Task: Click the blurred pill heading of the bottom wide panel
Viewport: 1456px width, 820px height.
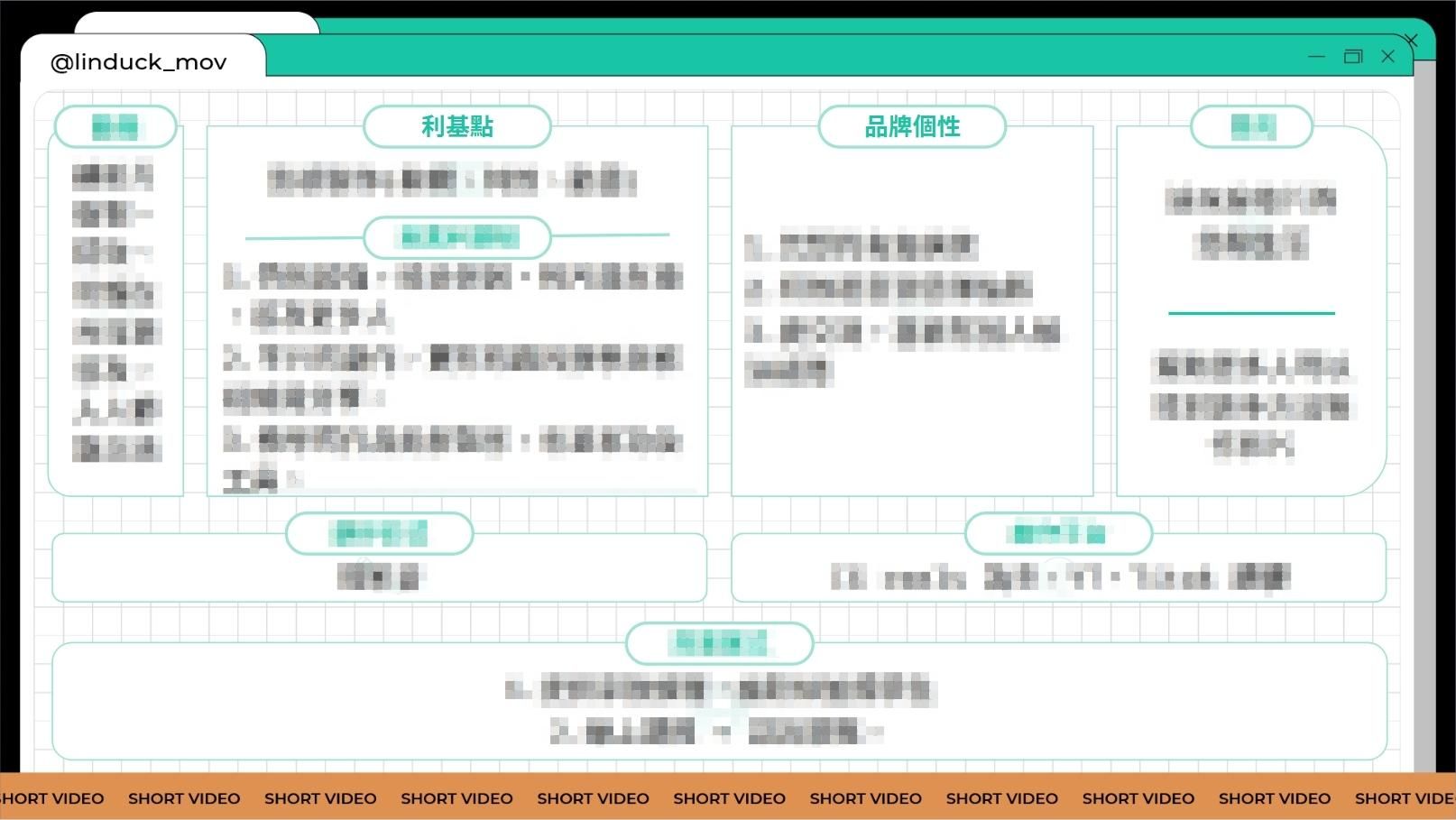Action: click(719, 643)
